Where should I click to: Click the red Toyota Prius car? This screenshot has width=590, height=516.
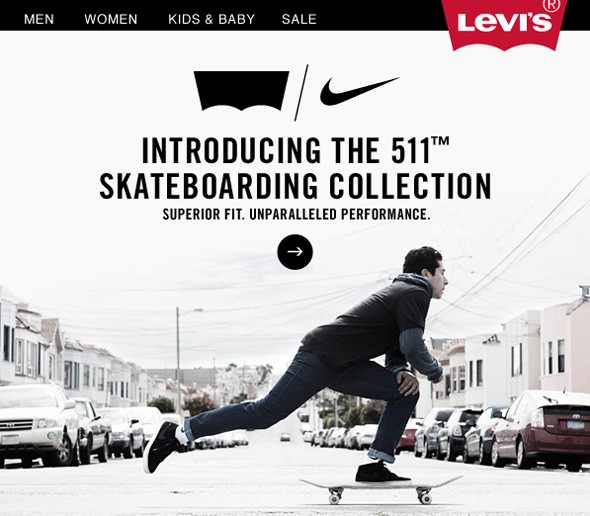542,429
